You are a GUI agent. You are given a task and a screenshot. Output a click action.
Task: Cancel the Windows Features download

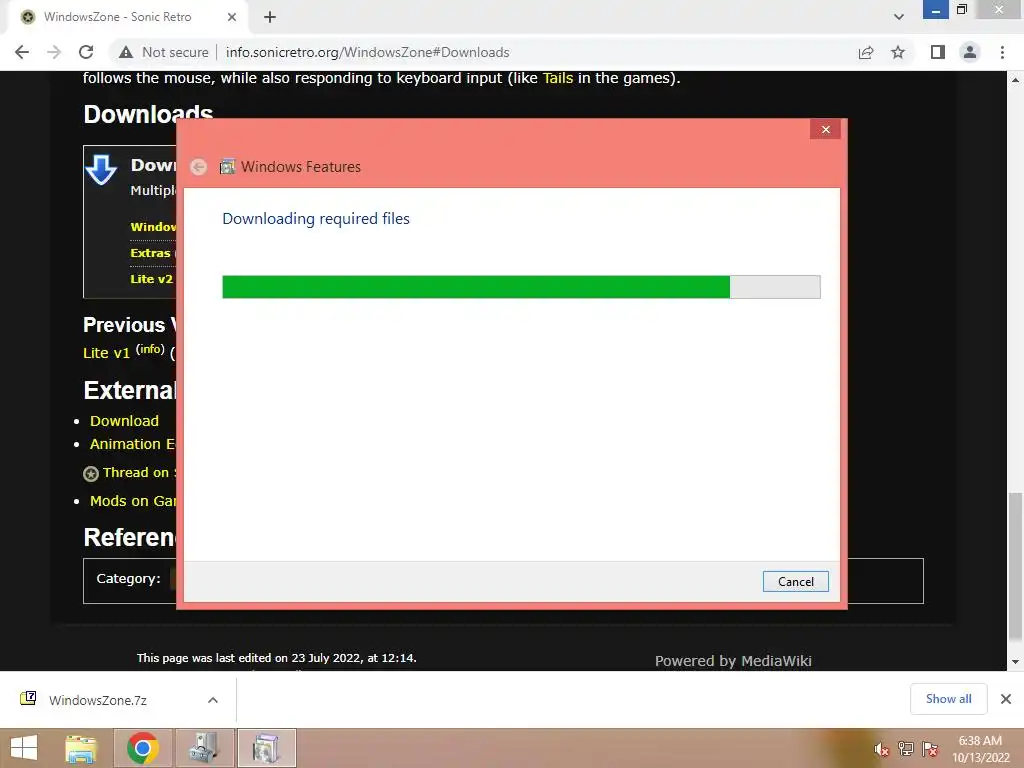click(795, 581)
